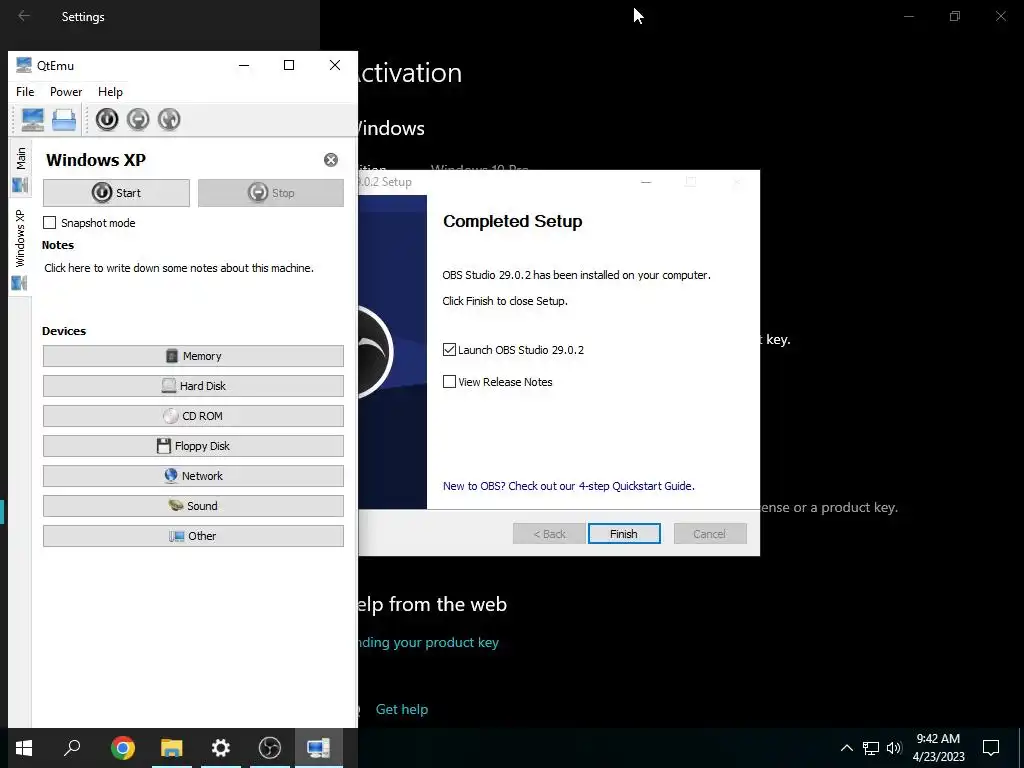This screenshot has width=1024, height=768.
Task: Open taskbar Search
Action: (x=72, y=748)
